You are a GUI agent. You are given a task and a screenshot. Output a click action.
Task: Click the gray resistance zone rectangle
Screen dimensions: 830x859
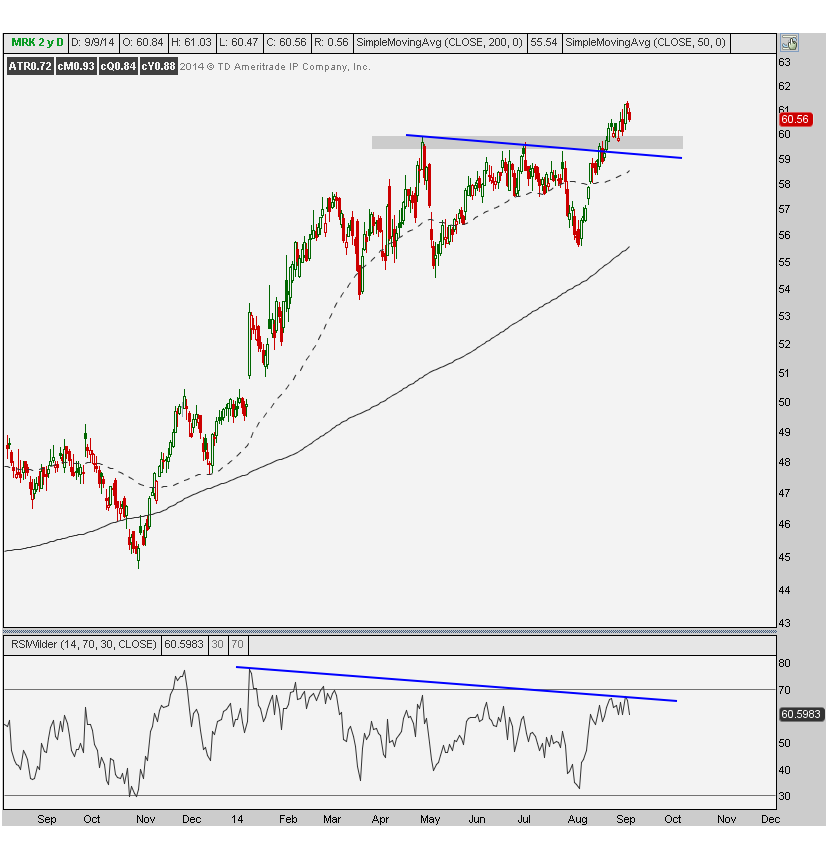(x=528, y=142)
